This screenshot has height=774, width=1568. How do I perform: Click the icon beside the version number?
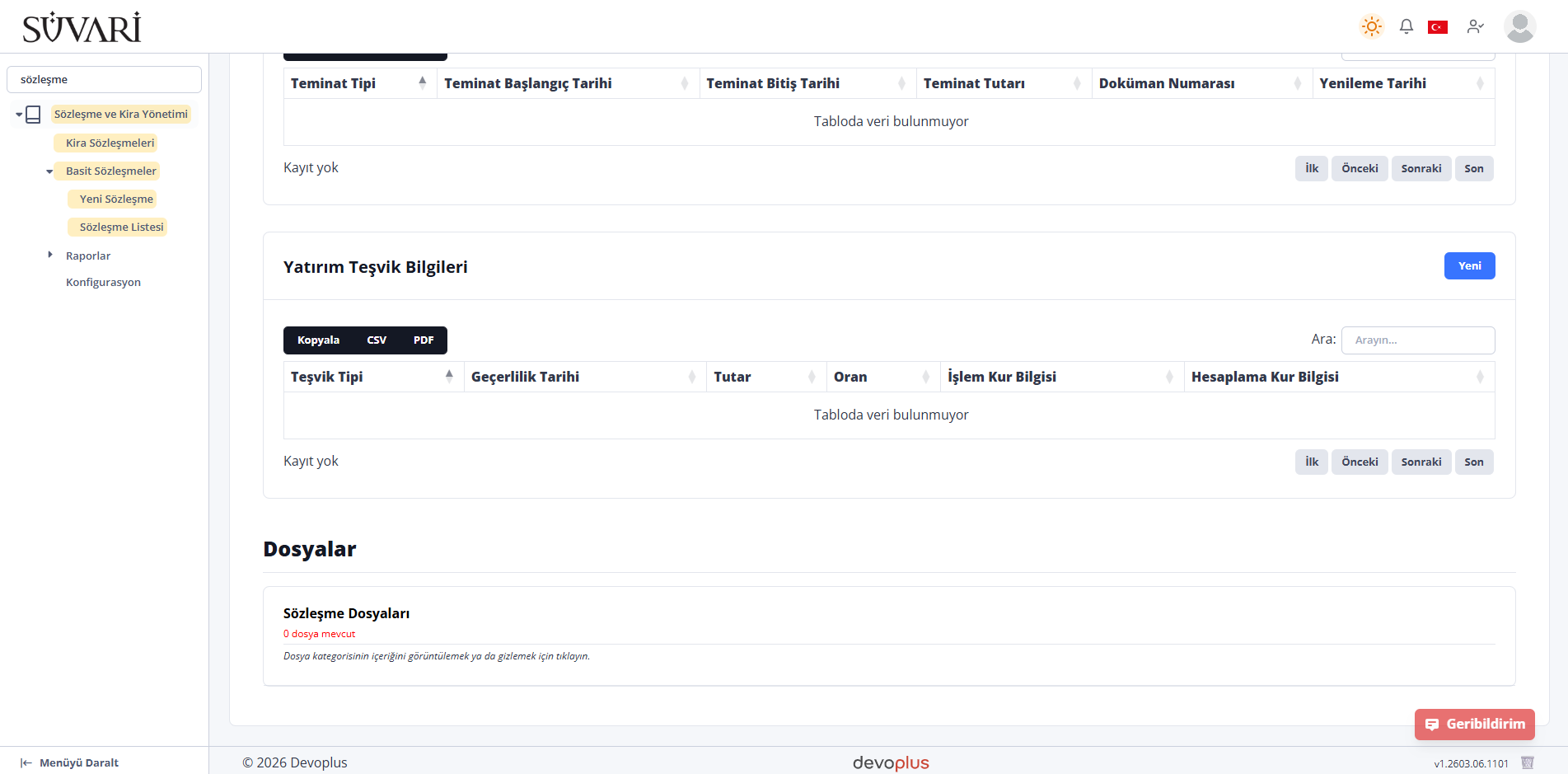click(x=1527, y=762)
